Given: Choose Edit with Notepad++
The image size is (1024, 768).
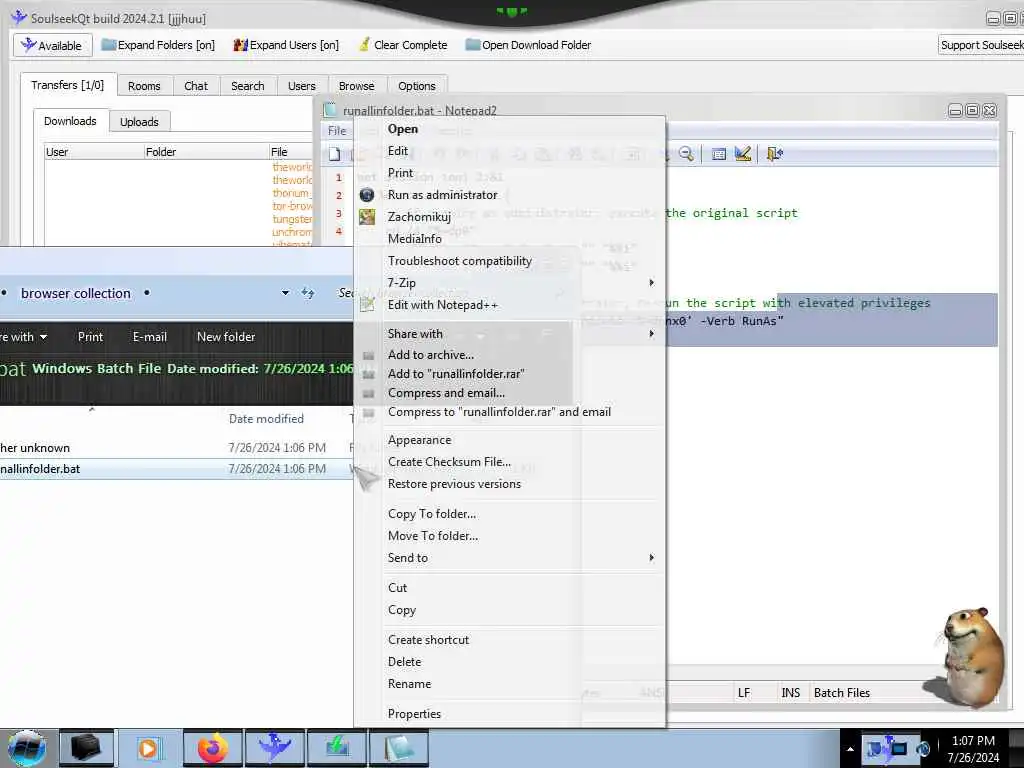Looking at the screenshot, I should (x=443, y=305).
